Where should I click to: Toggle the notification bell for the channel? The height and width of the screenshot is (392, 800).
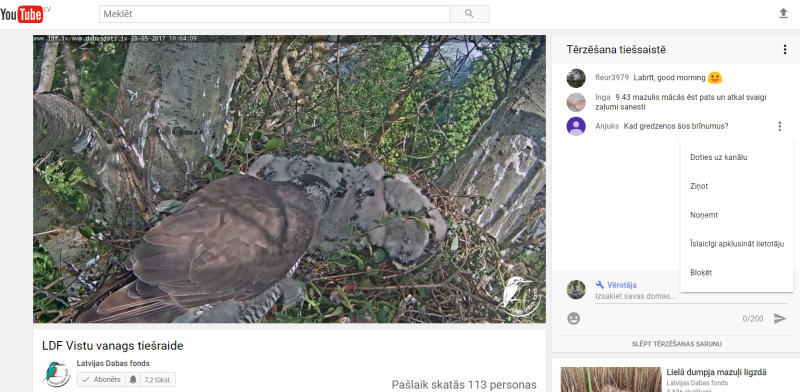point(133,380)
